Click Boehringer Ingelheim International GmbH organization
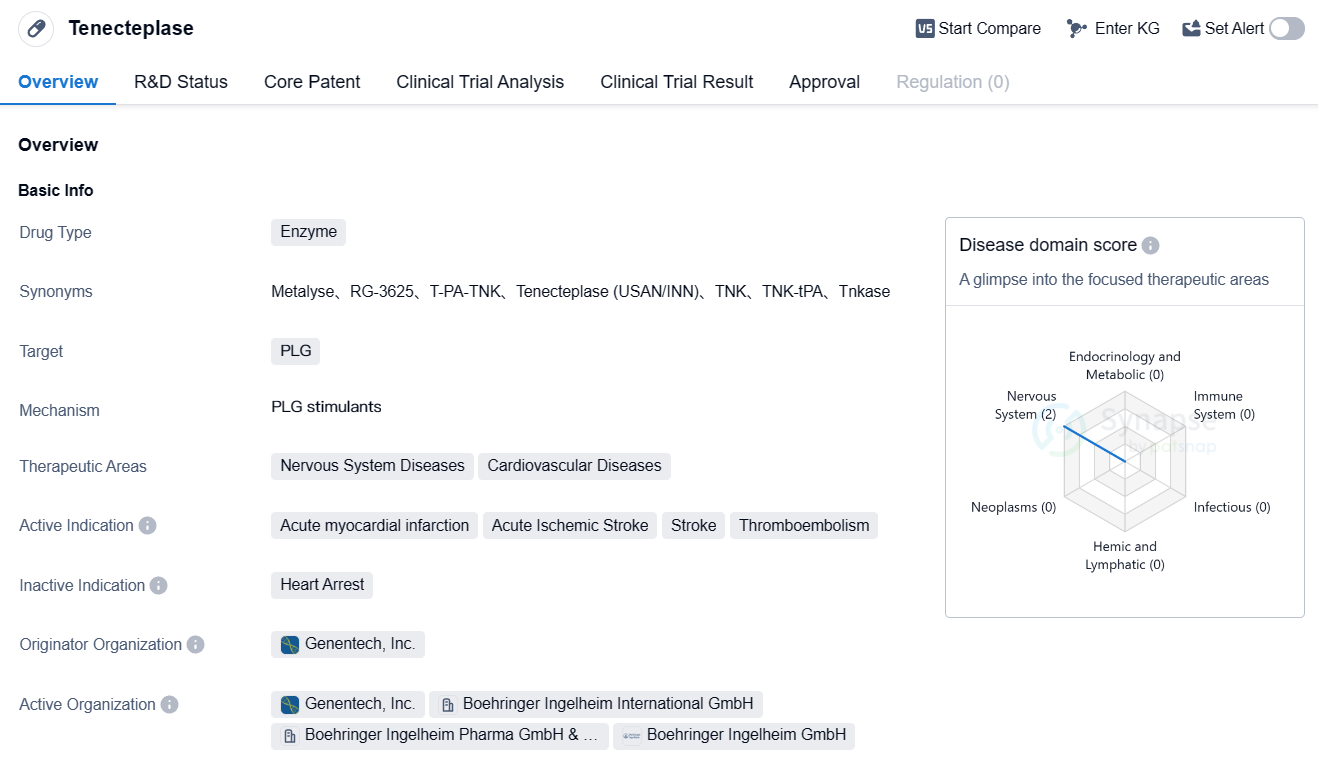The height and width of the screenshot is (759, 1318). point(596,704)
